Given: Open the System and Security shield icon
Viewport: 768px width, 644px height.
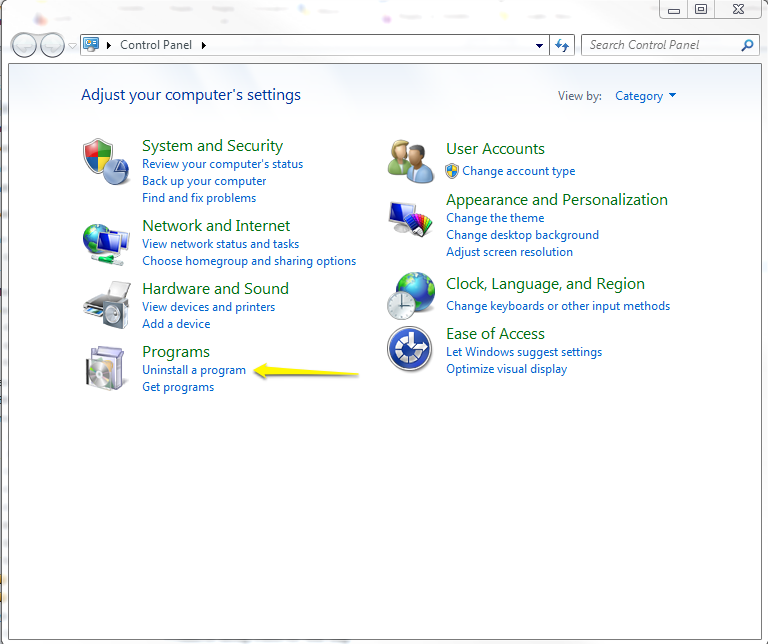Looking at the screenshot, I should tap(106, 162).
